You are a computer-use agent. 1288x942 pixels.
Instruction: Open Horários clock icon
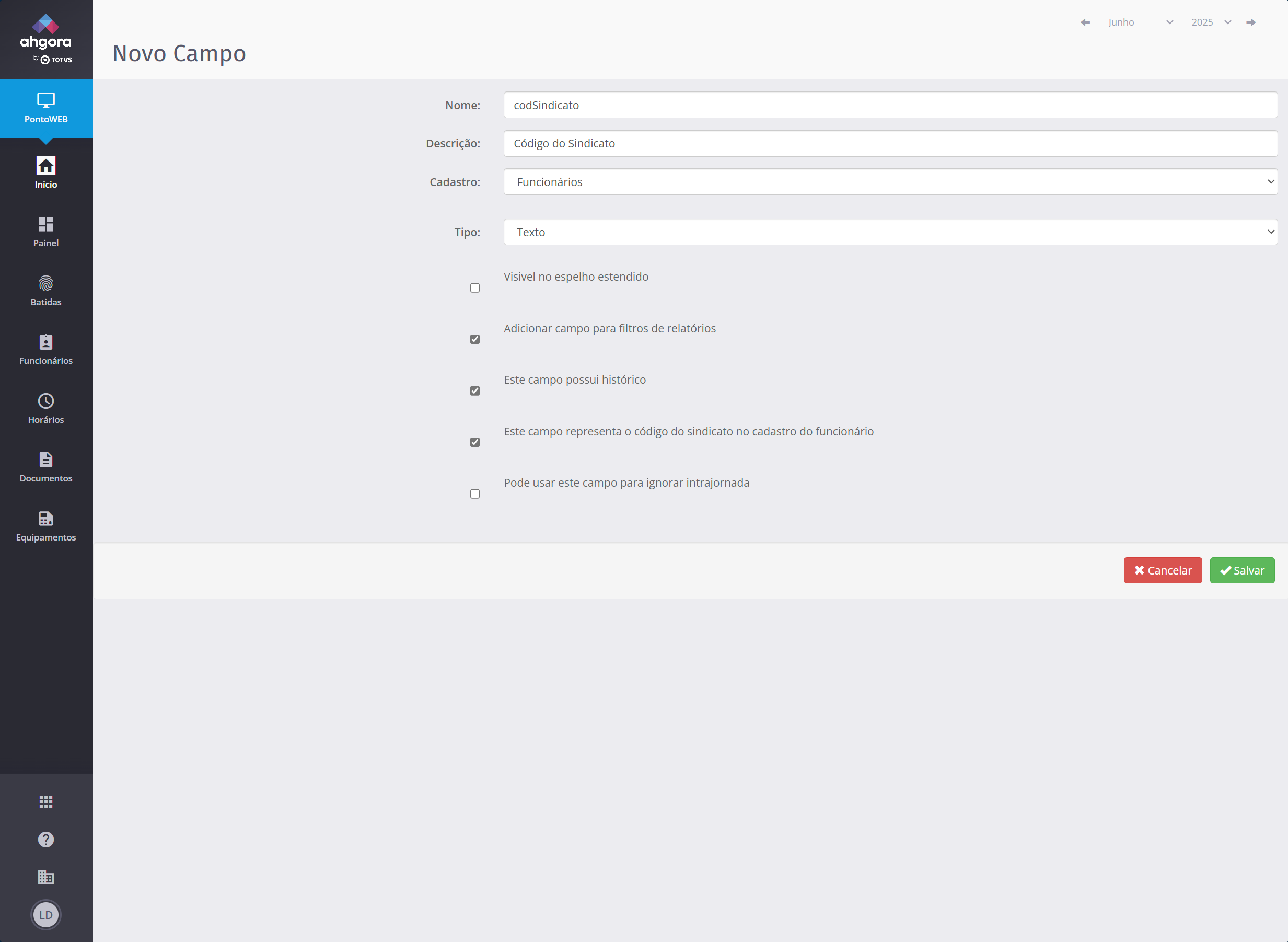coord(45,401)
